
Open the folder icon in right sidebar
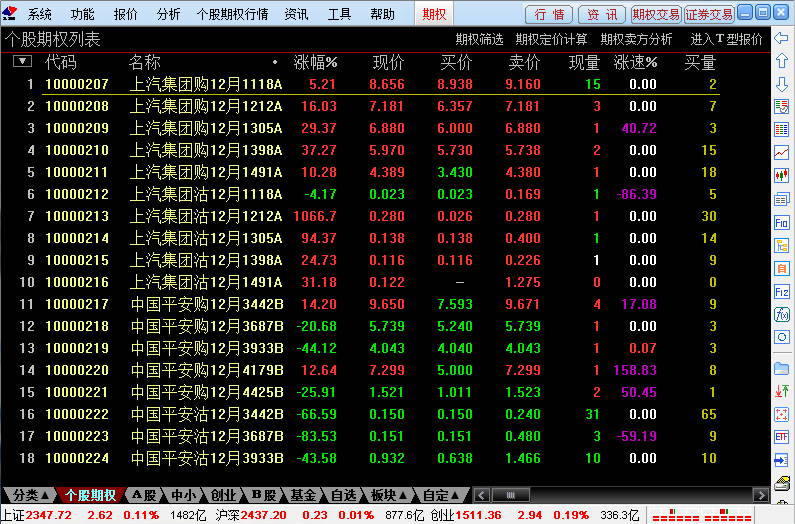click(782, 368)
